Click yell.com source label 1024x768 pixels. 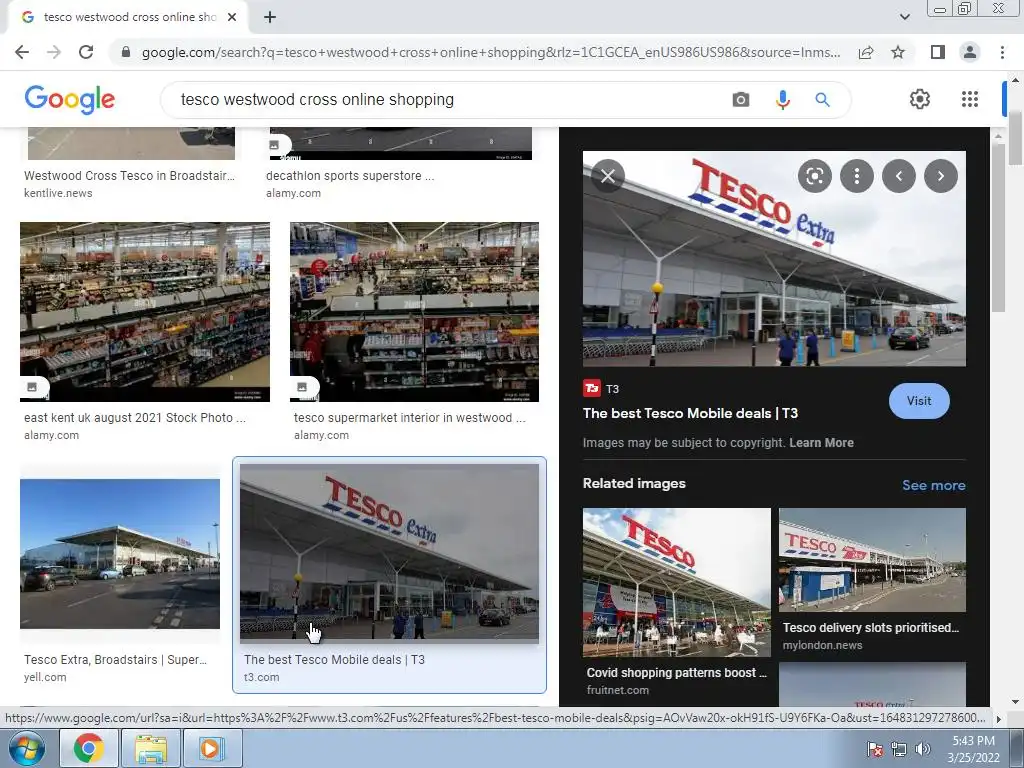click(x=45, y=678)
